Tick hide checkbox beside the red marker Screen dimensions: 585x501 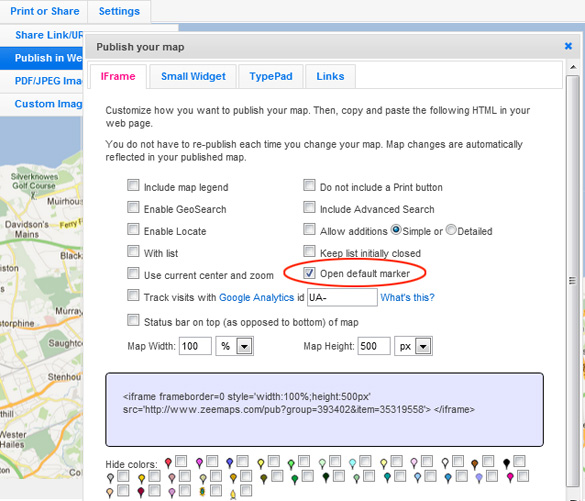click(181, 461)
